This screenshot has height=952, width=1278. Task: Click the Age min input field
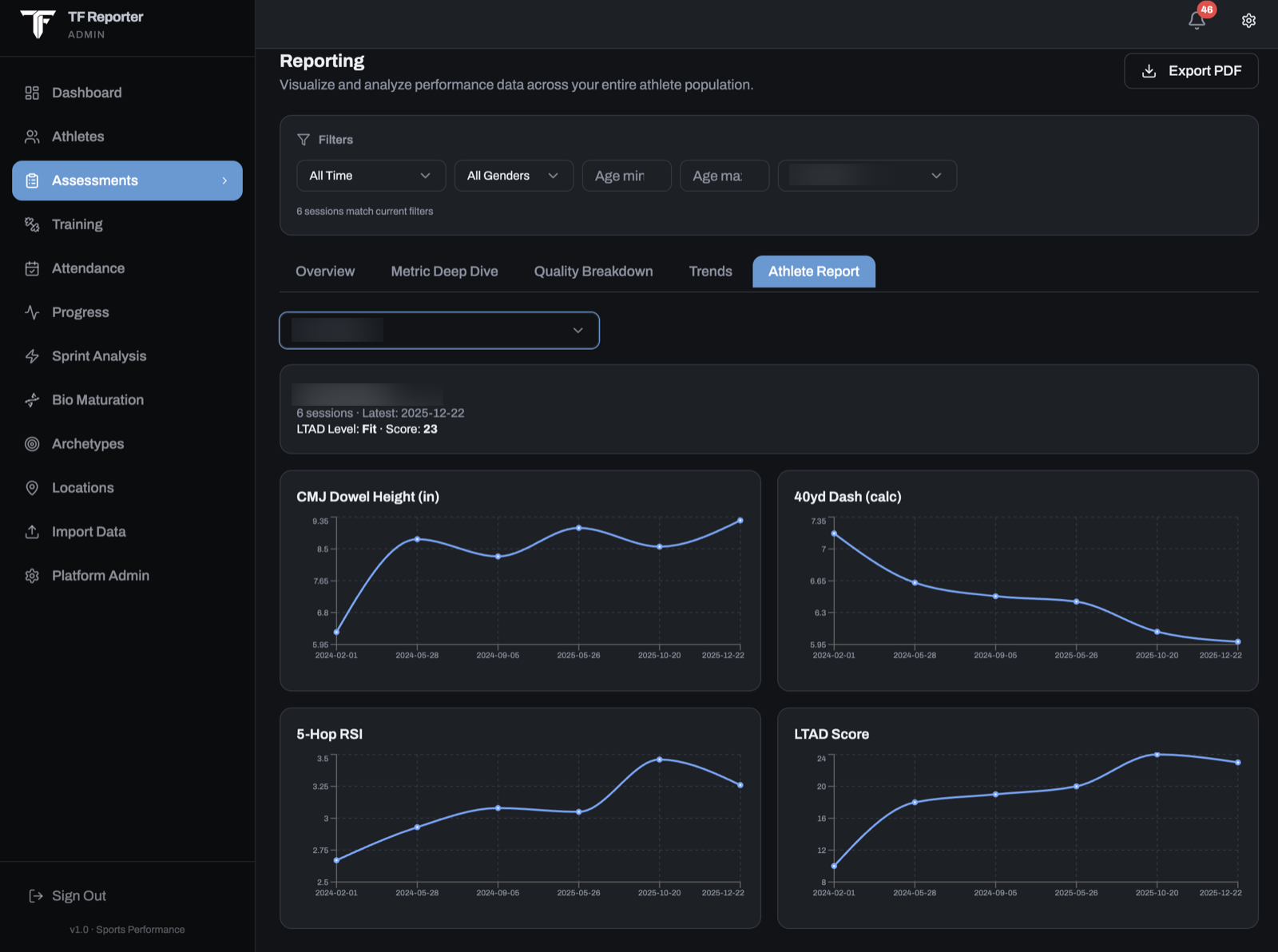[x=627, y=176]
